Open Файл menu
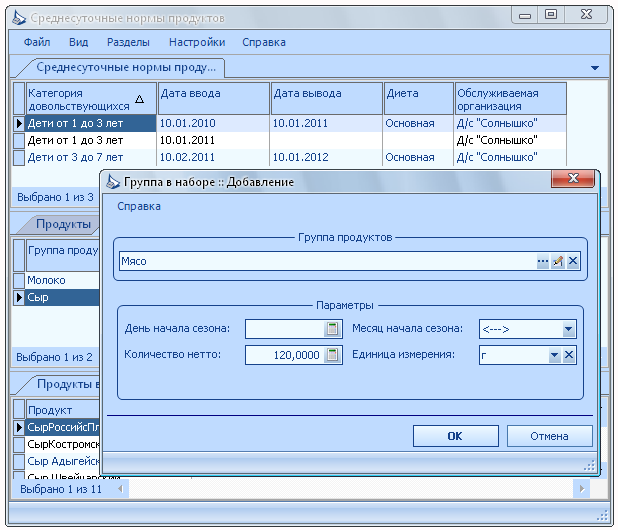 click(37, 42)
